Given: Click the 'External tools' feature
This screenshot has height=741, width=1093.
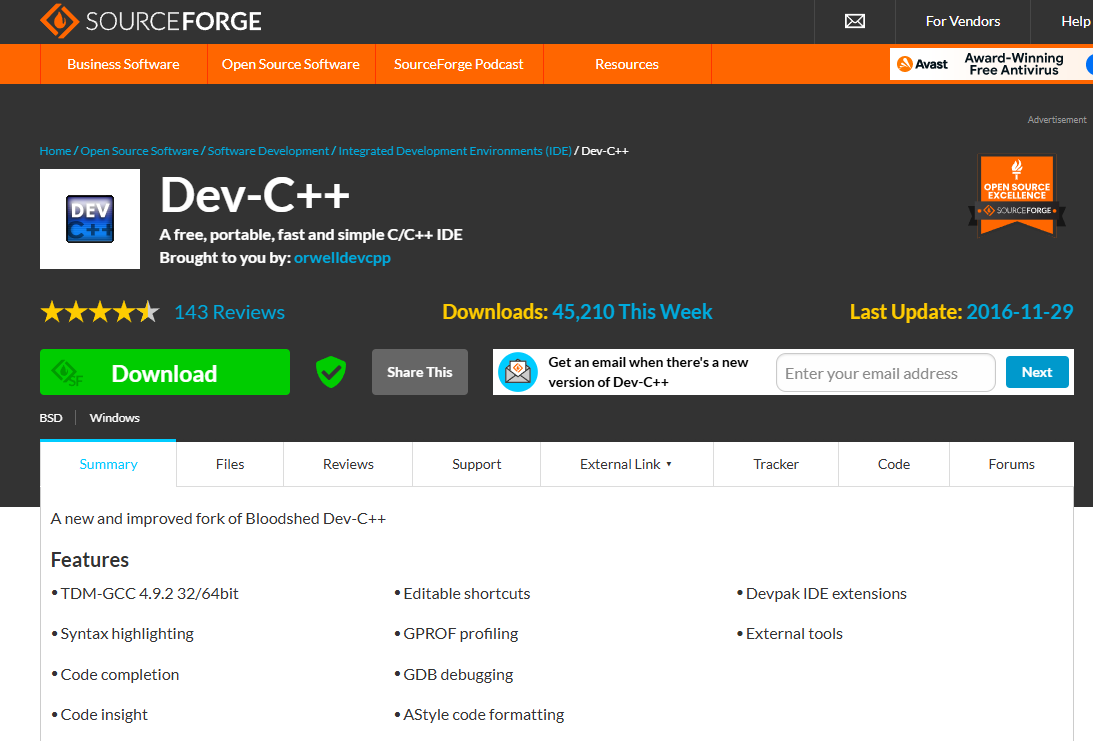Looking at the screenshot, I should [x=794, y=634].
